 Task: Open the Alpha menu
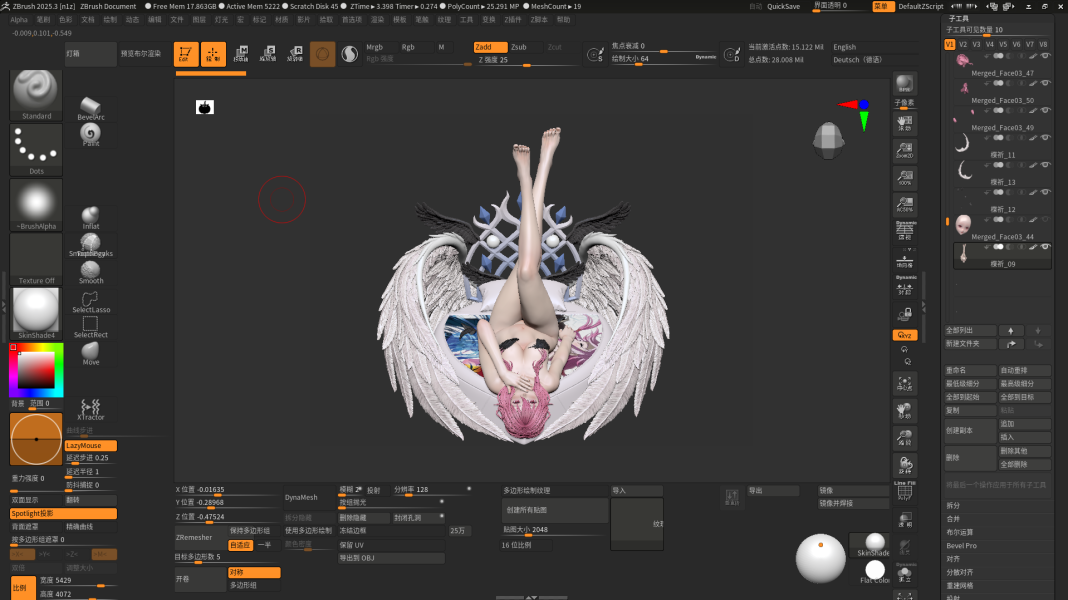pyautogui.click(x=19, y=20)
